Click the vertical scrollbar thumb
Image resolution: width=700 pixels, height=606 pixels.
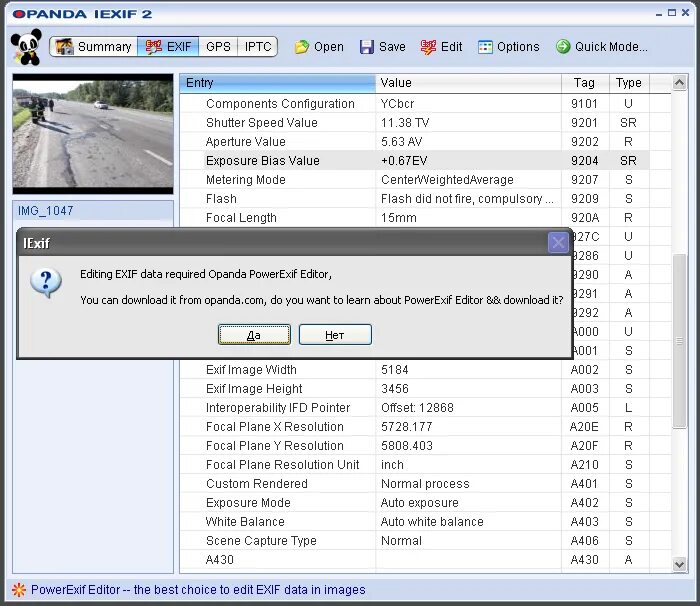[679, 341]
